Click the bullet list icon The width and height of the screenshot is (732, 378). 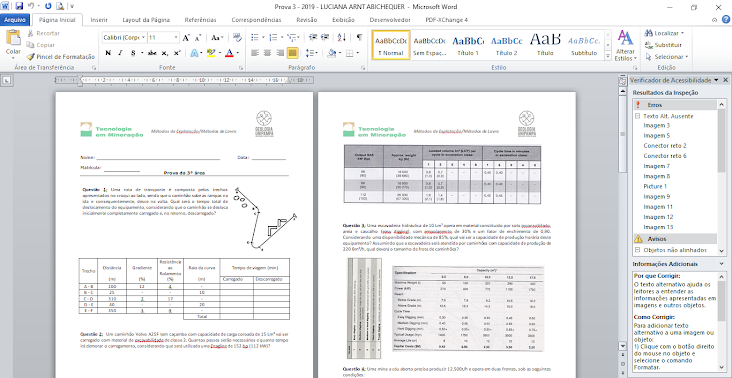(254, 37)
